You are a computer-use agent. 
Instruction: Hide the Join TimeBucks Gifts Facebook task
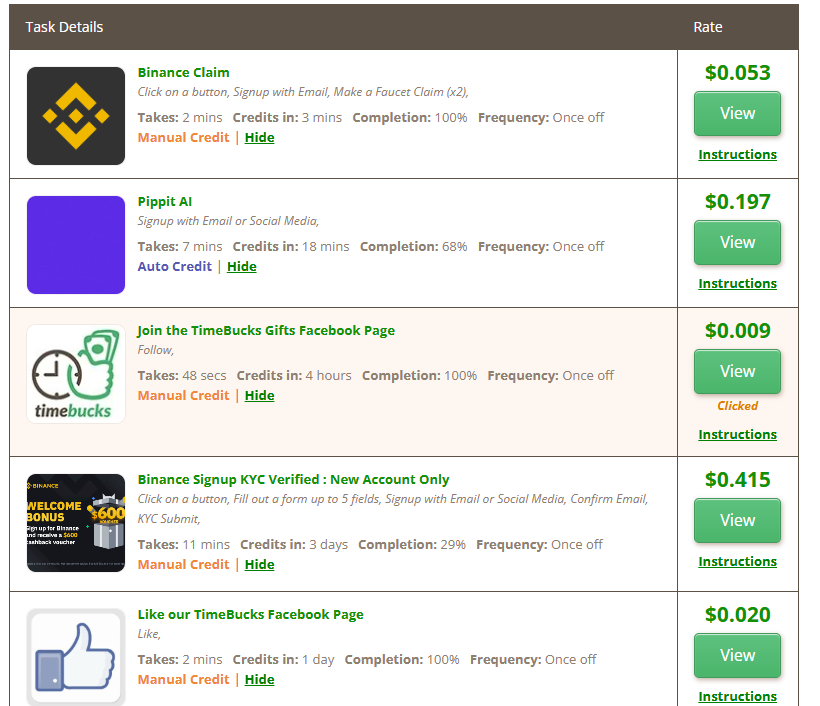point(259,396)
